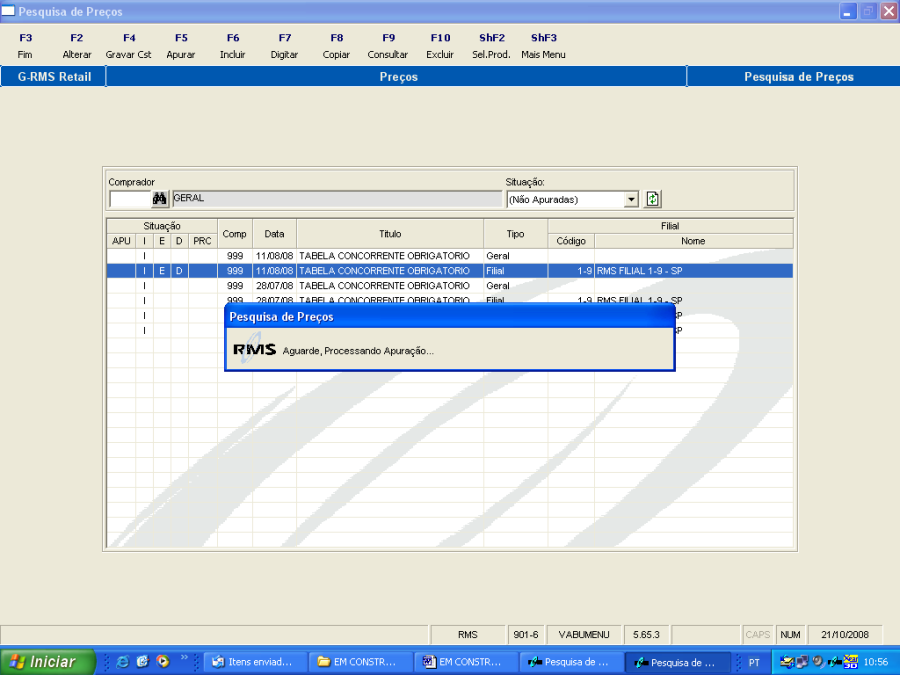Click the F2 Alterar function key
This screenshot has width=900, height=675.
tap(77, 46)
